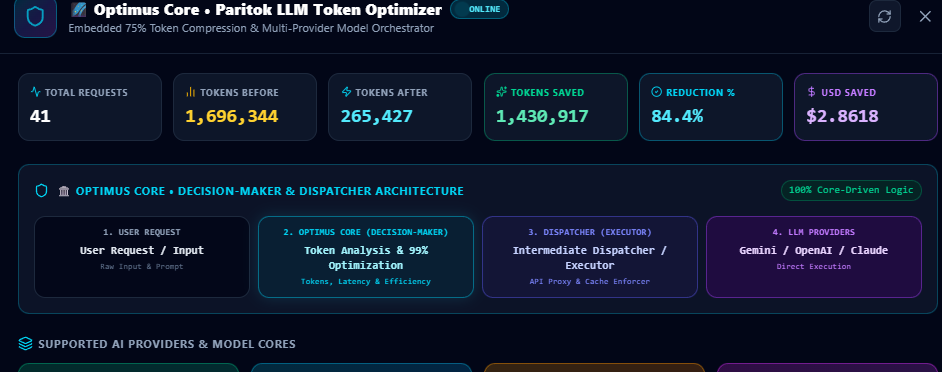Click the USD Saved value $2.8618
The height and width of the screenshot is (372, 942).
[x=842, y=117]
